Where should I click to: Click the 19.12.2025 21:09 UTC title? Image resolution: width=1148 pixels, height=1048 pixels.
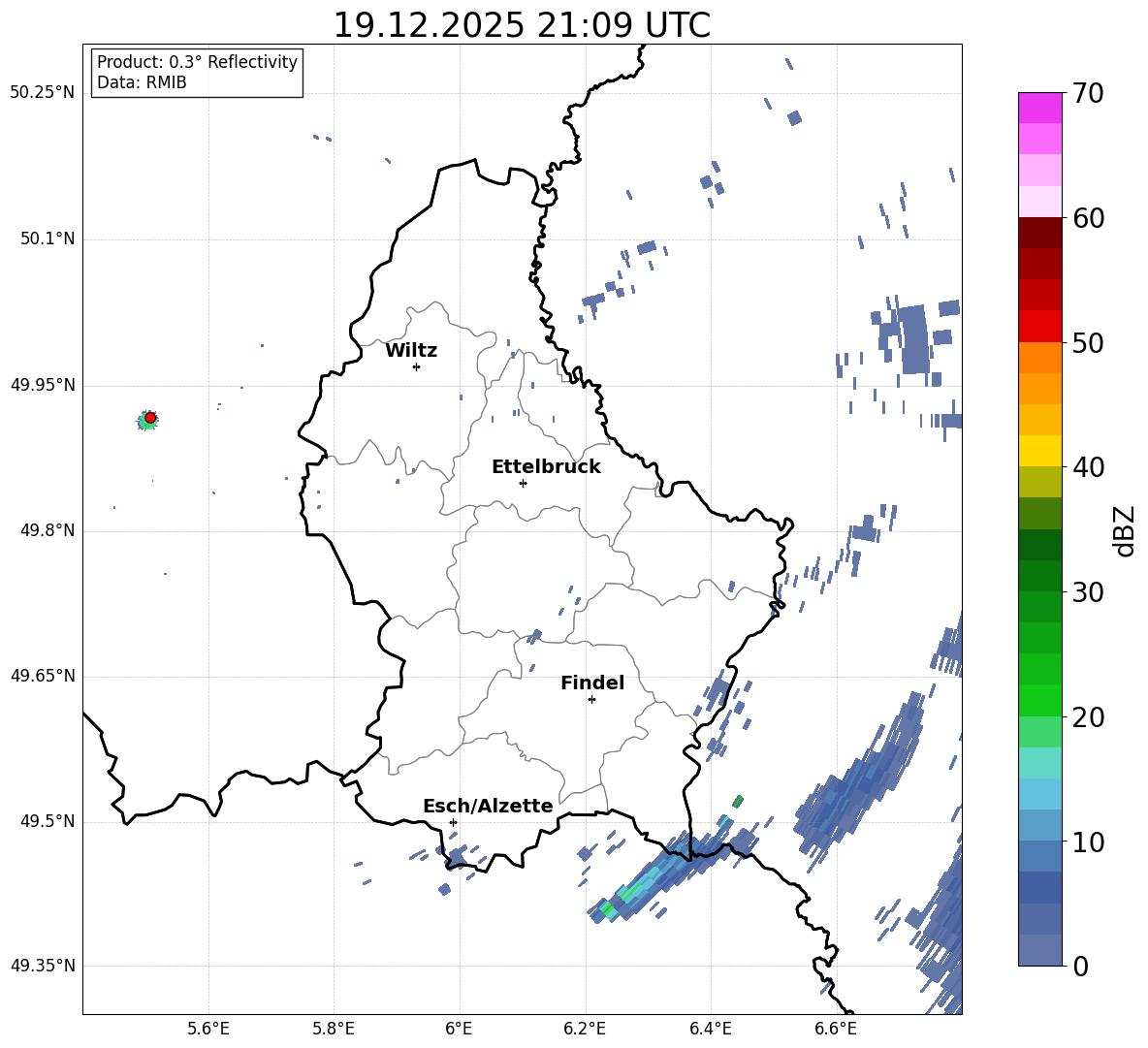pos(522,25)
